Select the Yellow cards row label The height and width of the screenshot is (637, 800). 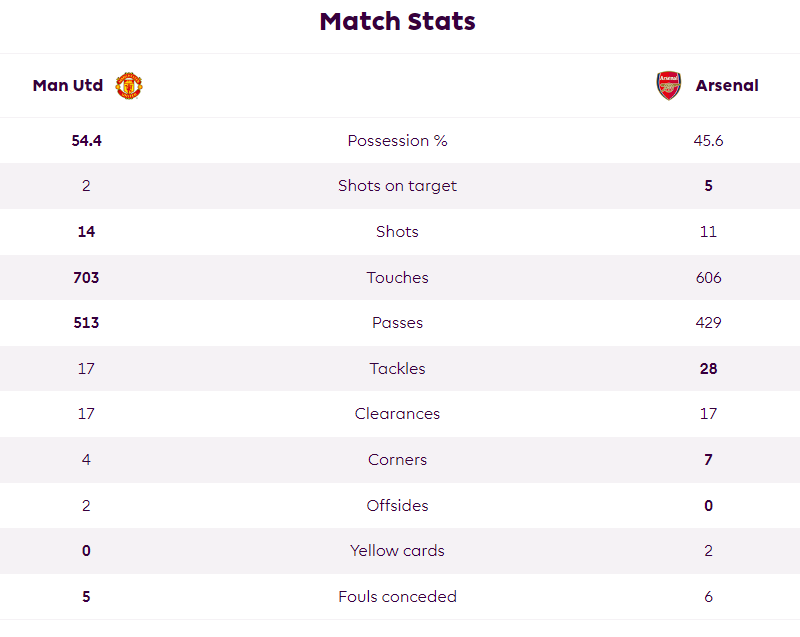click(x=397, y=551)
